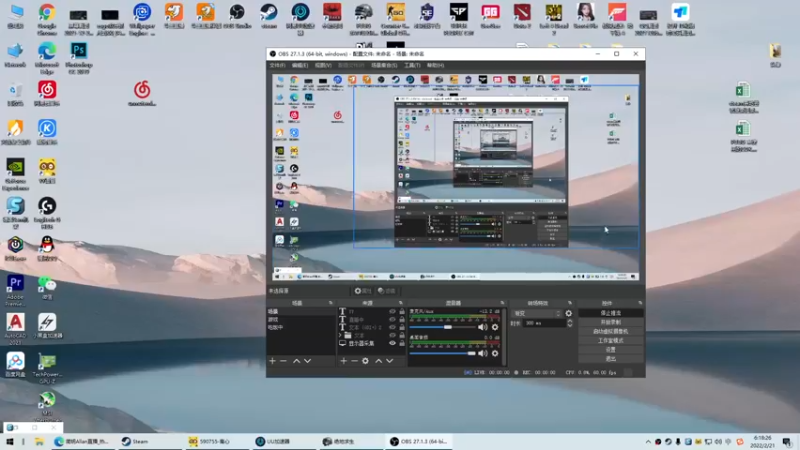This screenshot has width=800, height=450.
Task: Click the 开始录制 button
Action: (x=611, y=322)
